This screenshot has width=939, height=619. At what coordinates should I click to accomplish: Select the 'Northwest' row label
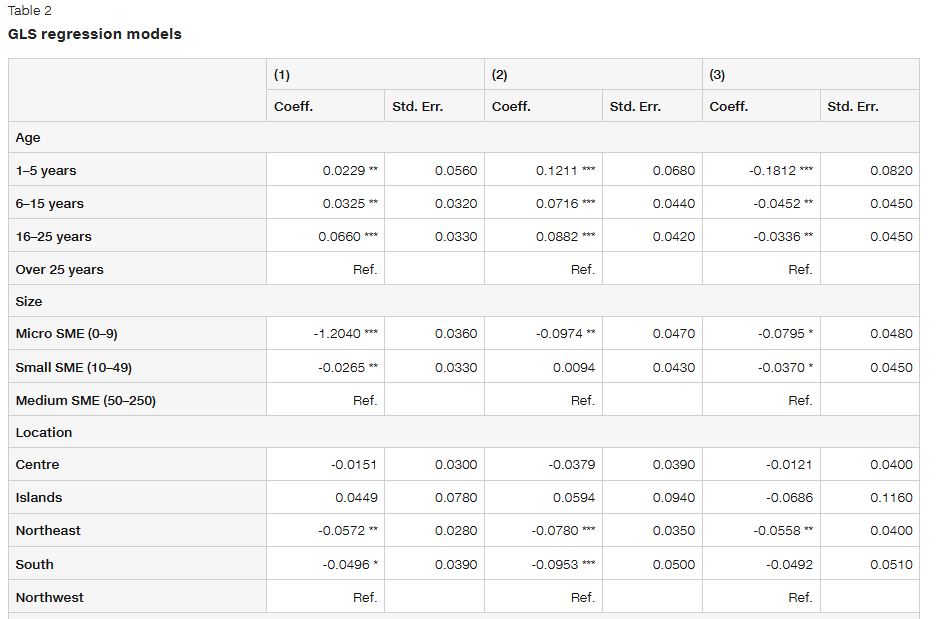click(50, 597)
